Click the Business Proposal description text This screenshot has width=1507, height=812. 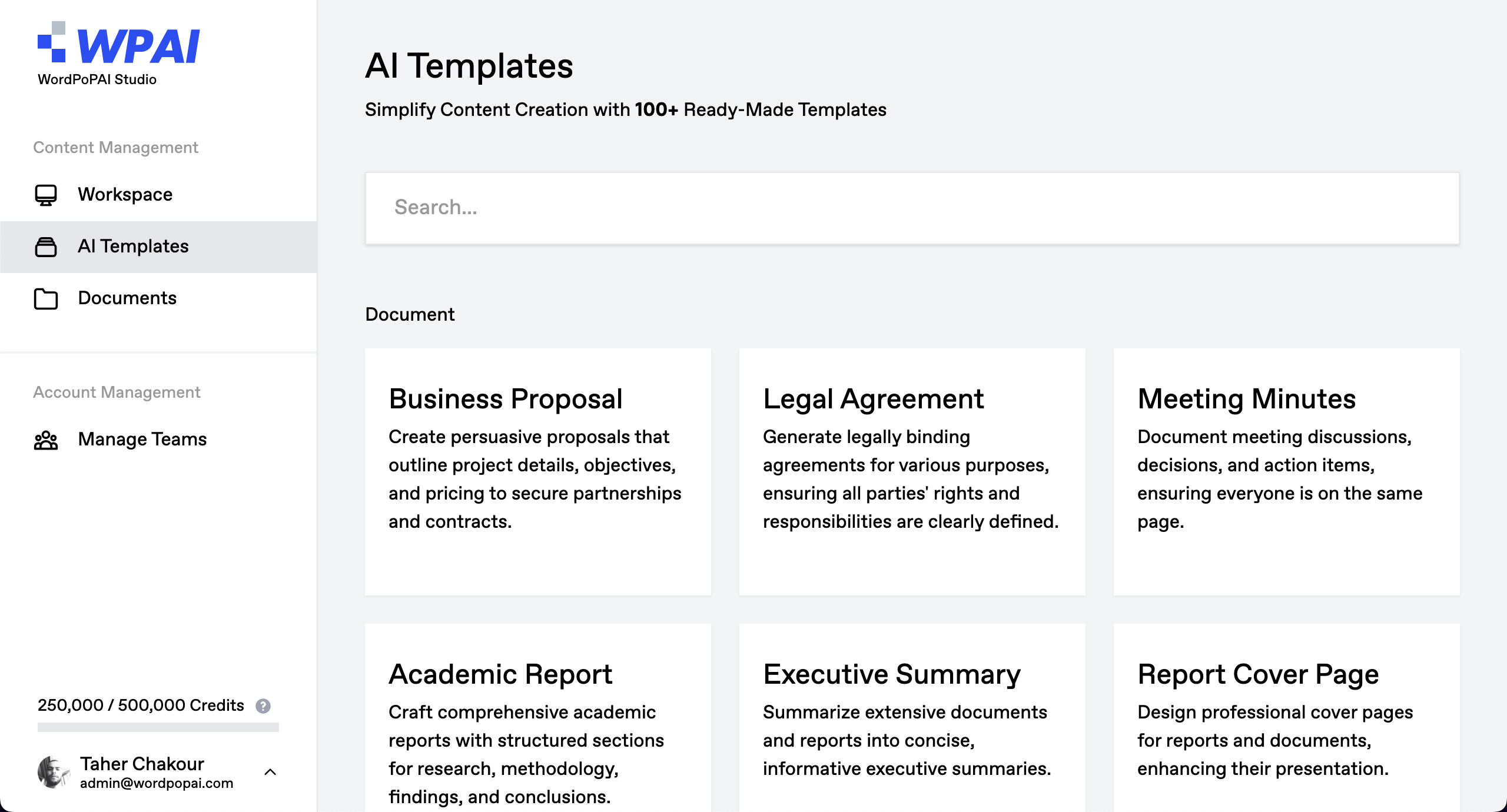[535, 480]
